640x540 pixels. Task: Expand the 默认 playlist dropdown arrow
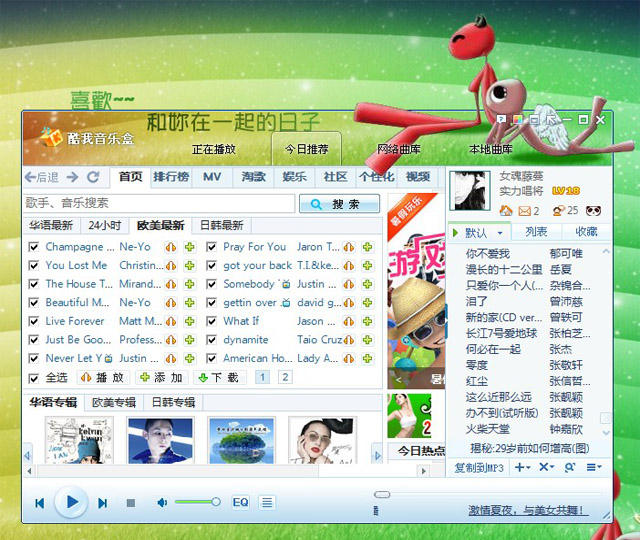(500, 233)
